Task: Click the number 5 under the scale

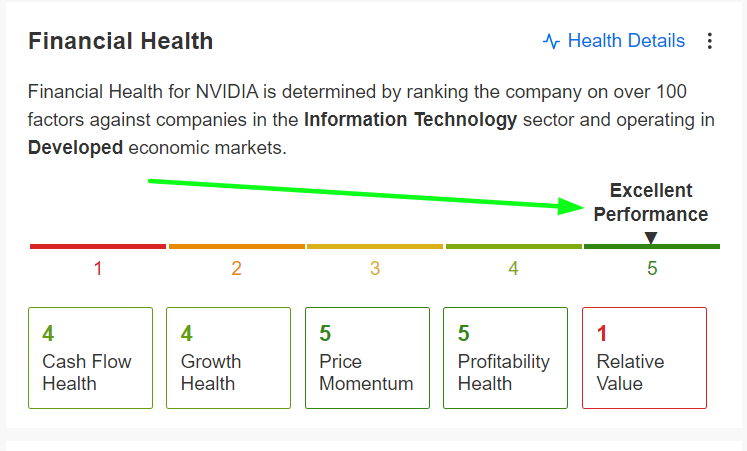Action: click(x=652, y=269)
